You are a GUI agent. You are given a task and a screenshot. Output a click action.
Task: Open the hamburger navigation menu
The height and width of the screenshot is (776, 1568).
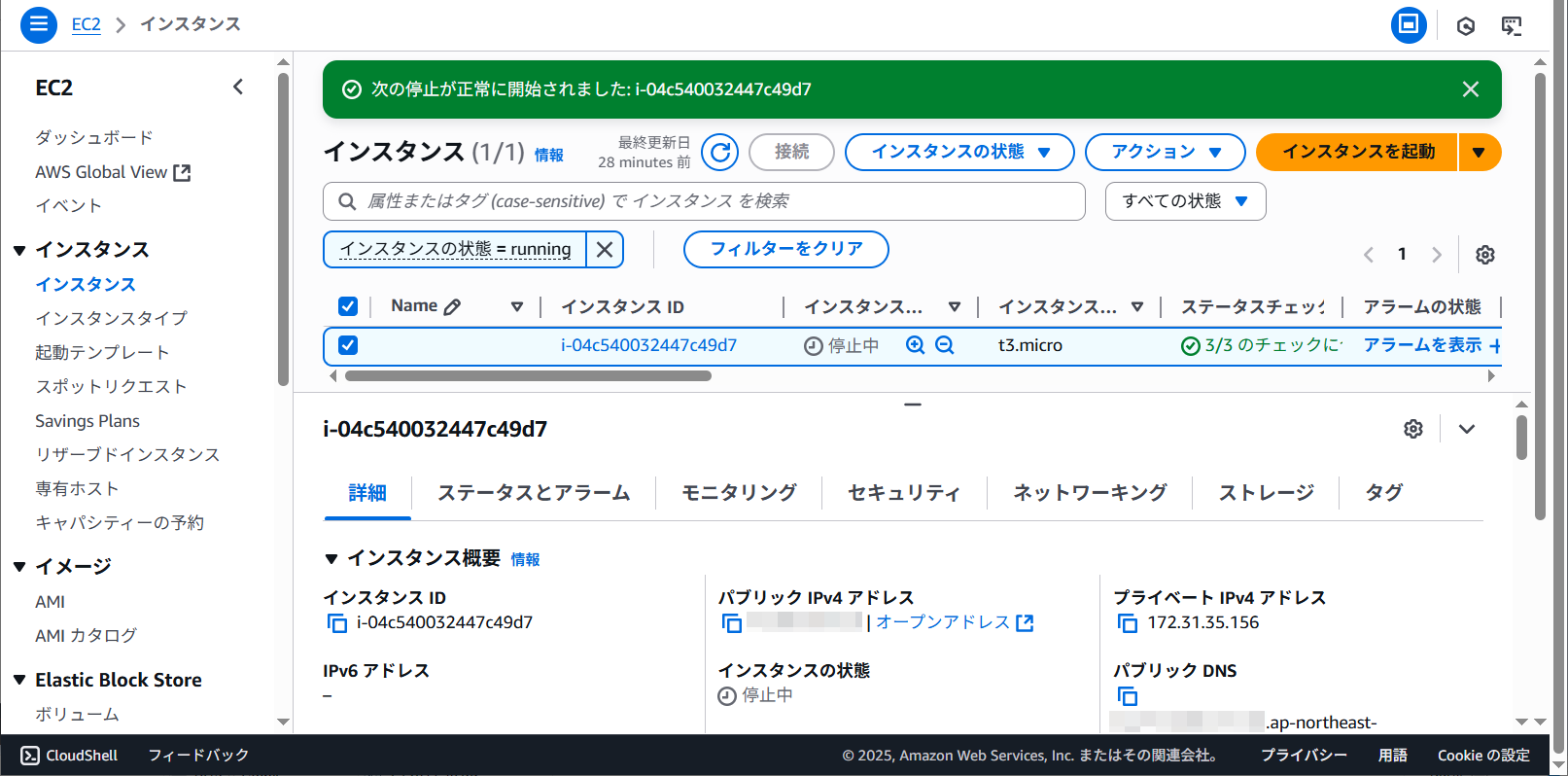click(x=38, y=24)
